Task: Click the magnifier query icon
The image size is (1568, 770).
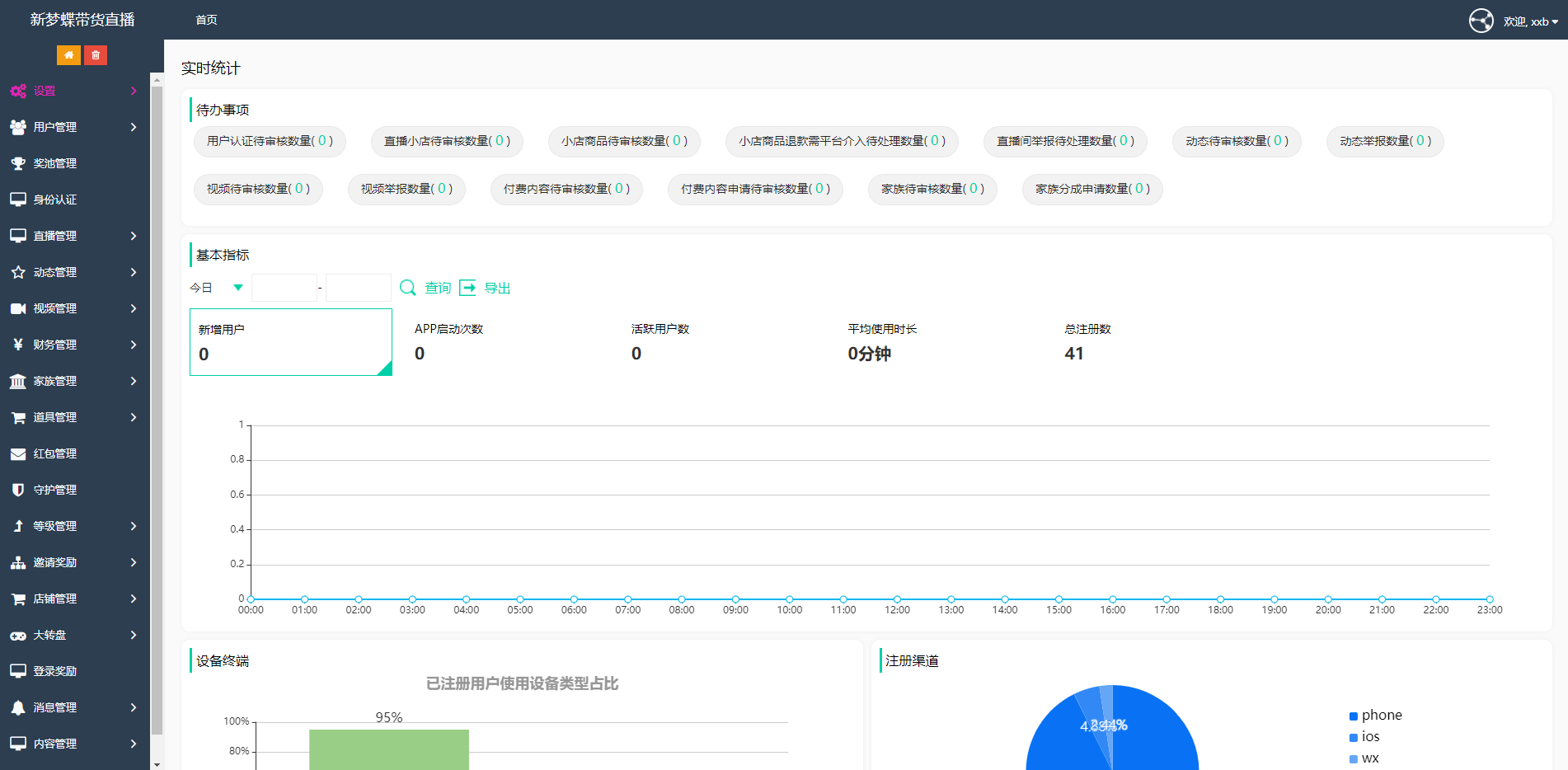Action: tap(408, 288)
